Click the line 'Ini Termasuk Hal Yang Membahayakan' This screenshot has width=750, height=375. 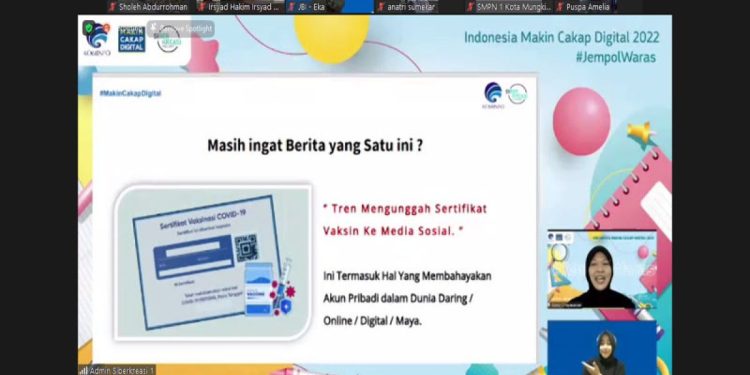point(407,276)
